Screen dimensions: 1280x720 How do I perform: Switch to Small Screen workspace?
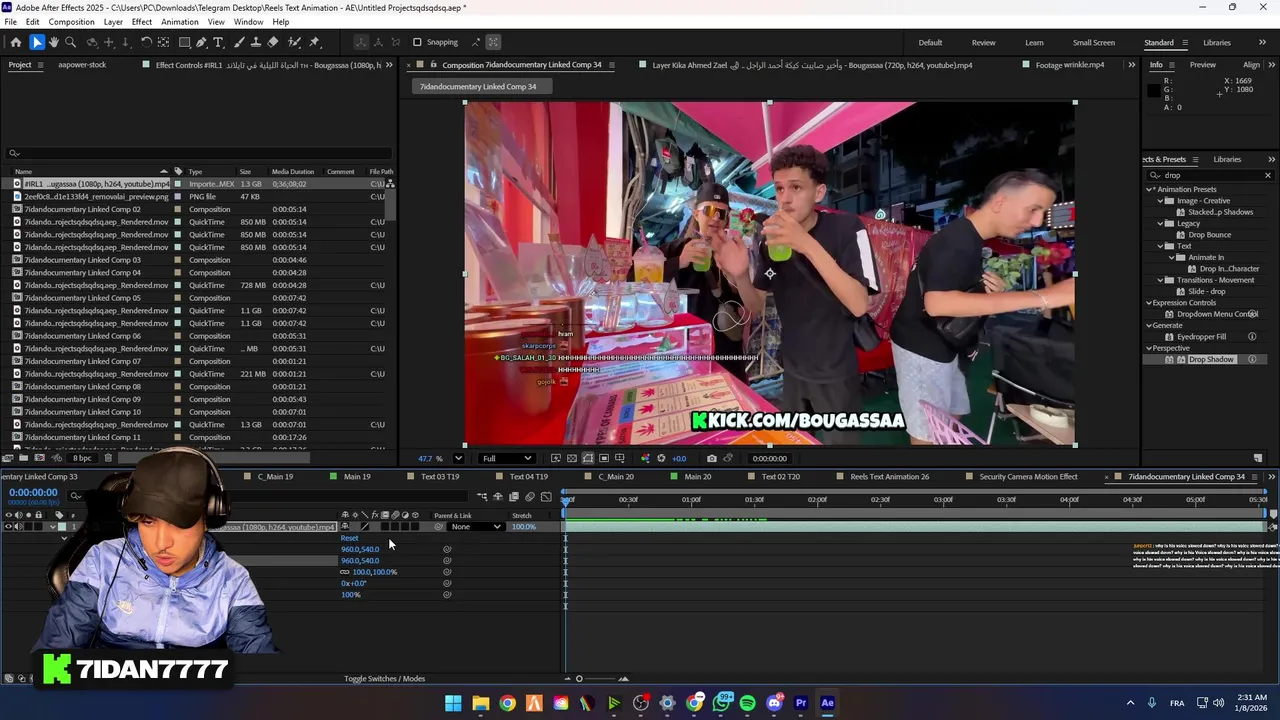click(1094, 42)
